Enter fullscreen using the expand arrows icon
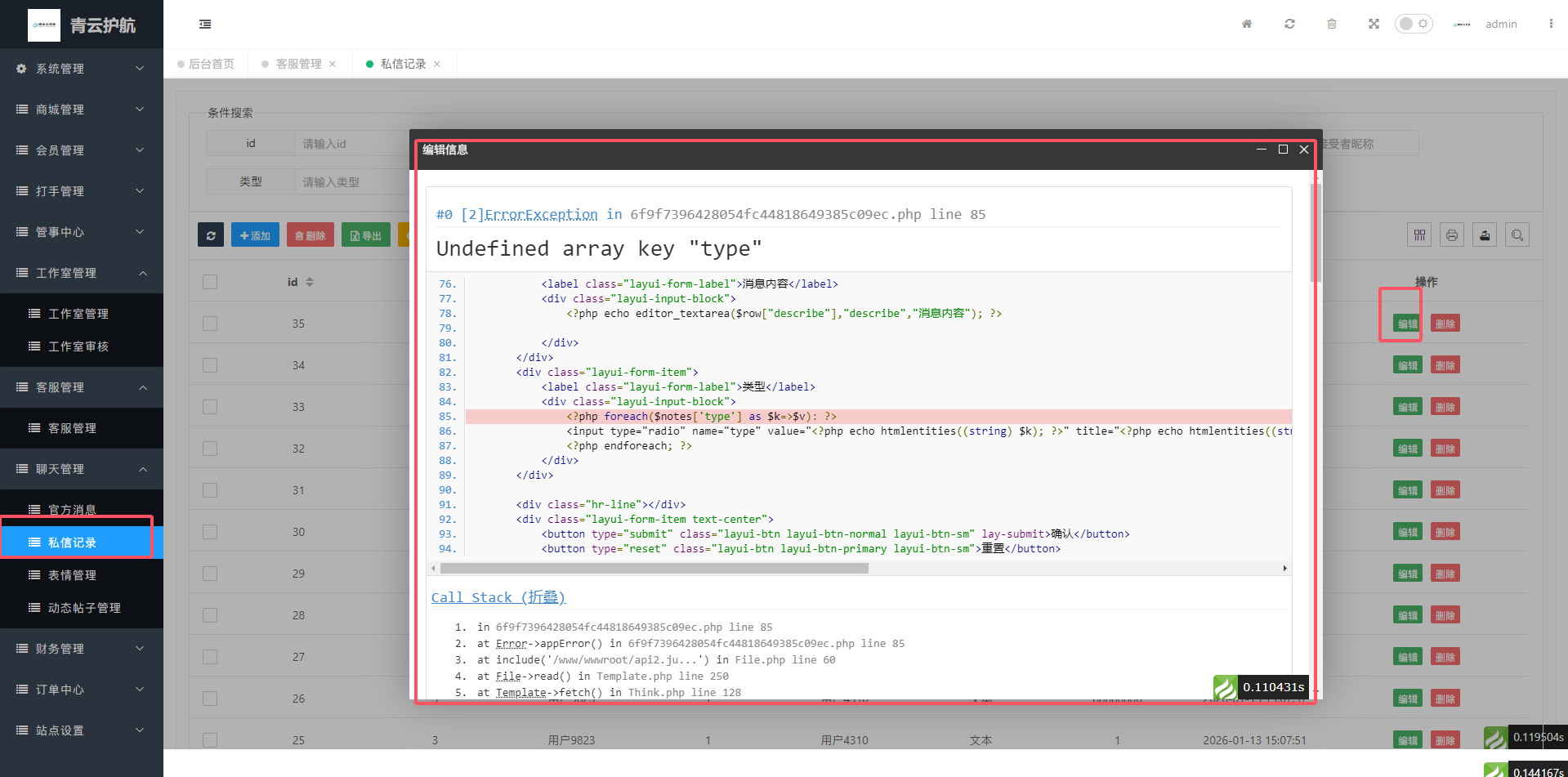Image resolution: width=1568 pixels, height=777 pixels. (x=1374, y=24)
